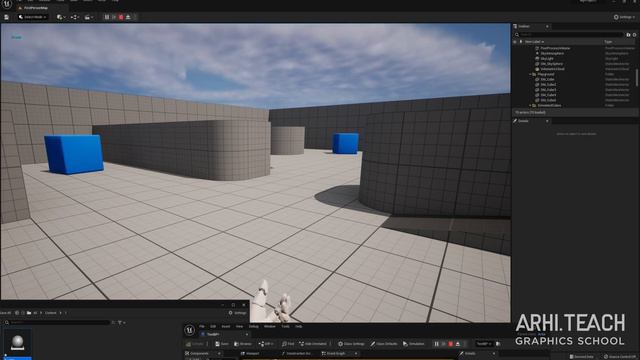This screenshot has height=360, width=640.
Task: Select VolumetricCloud in the Outliner
Action: 553,69
